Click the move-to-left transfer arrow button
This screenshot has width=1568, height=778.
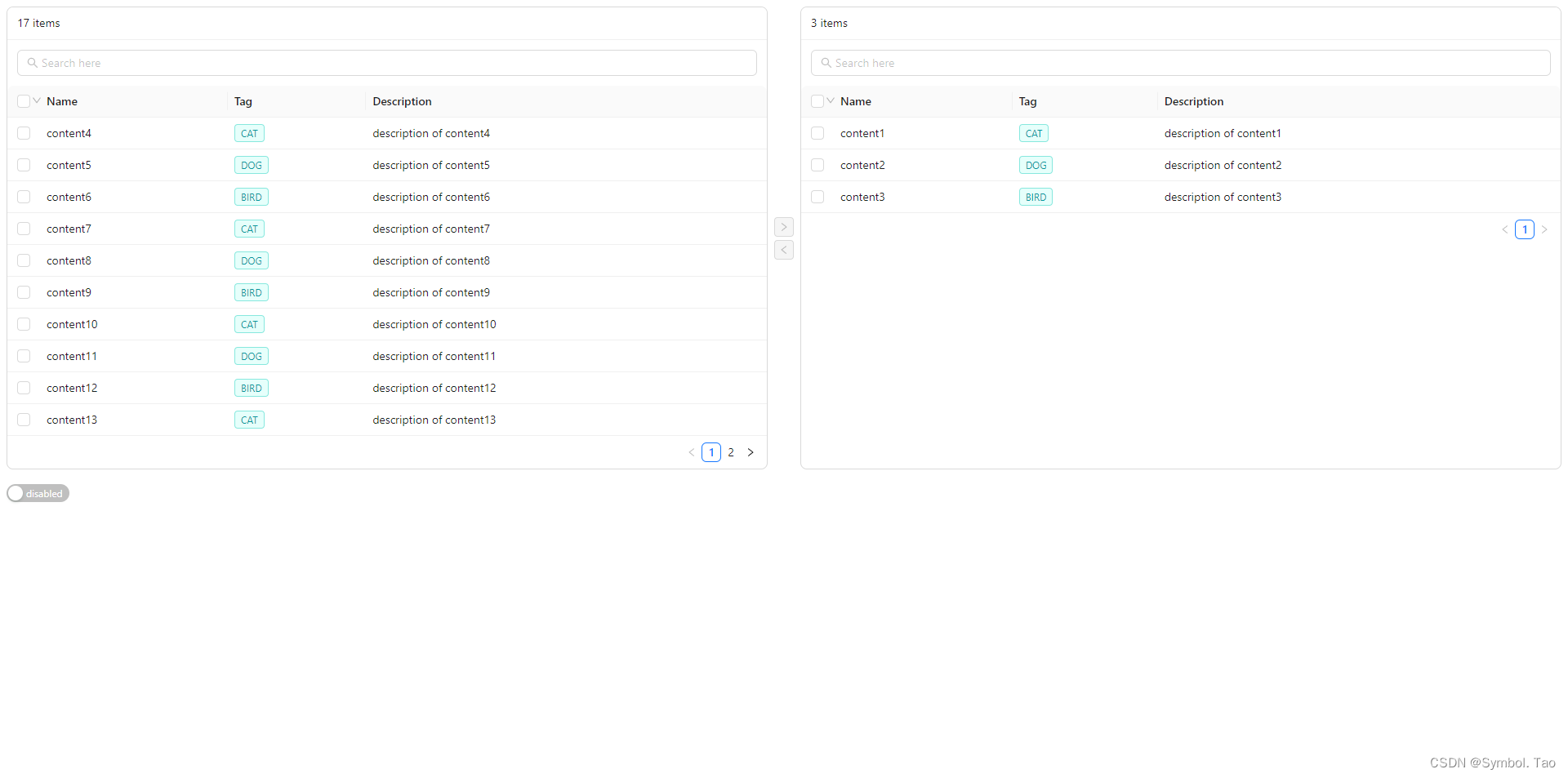click(x=784, y=250)
